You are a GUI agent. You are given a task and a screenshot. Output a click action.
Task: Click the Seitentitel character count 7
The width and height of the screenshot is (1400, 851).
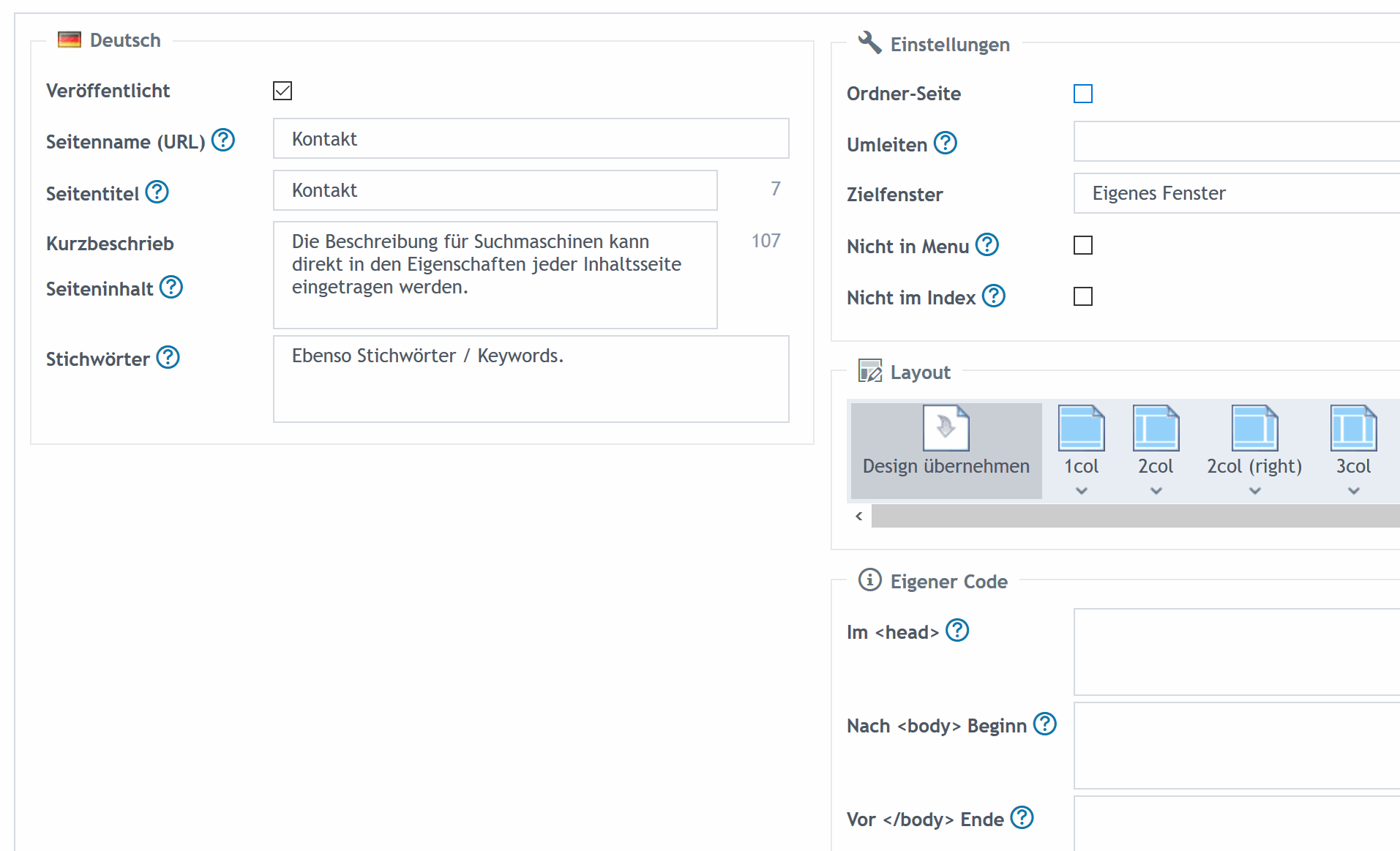[x=776, y=189]
